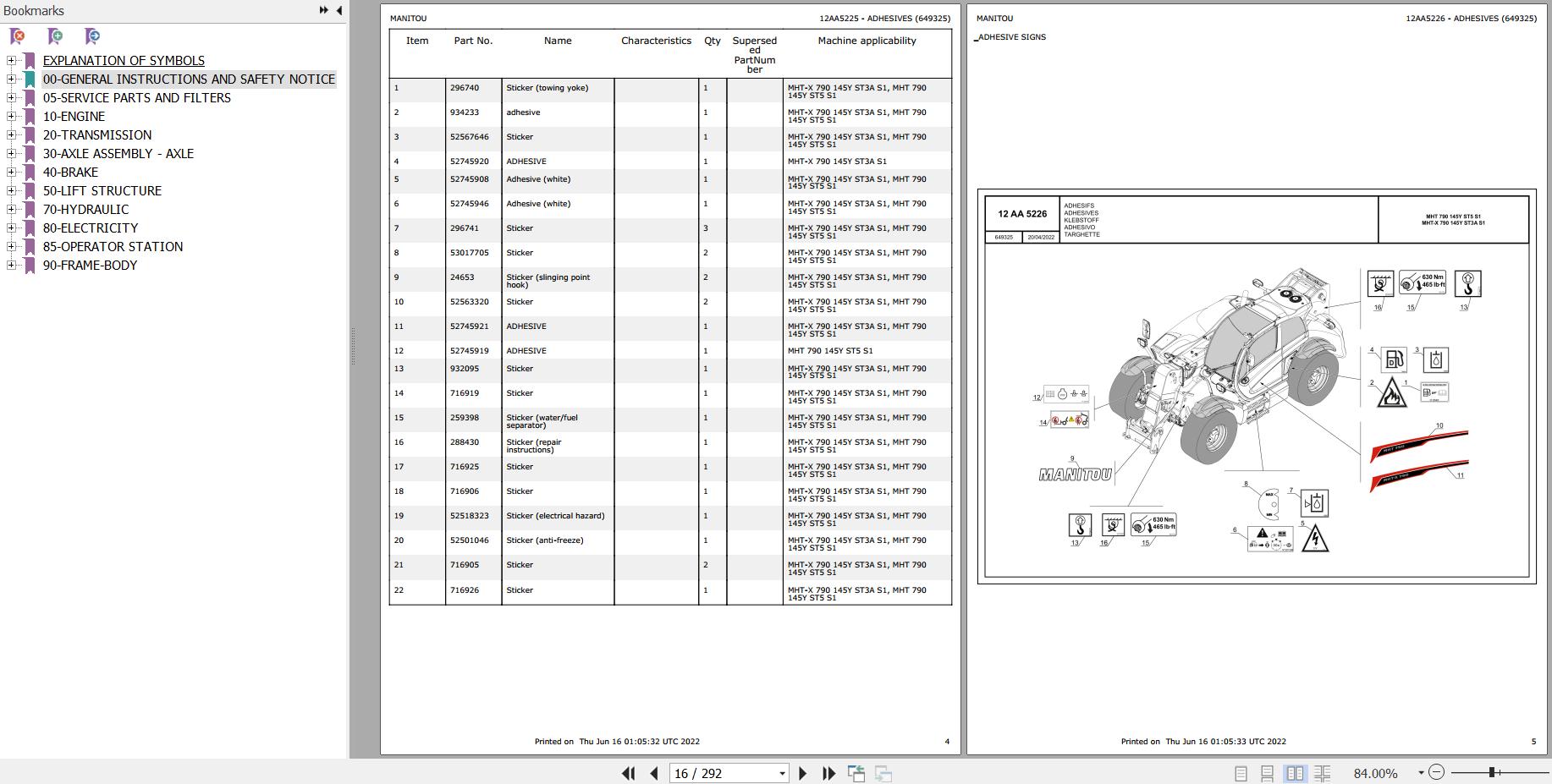Click the bookmark icon beside 40-BRAKE

coord(30,173)
